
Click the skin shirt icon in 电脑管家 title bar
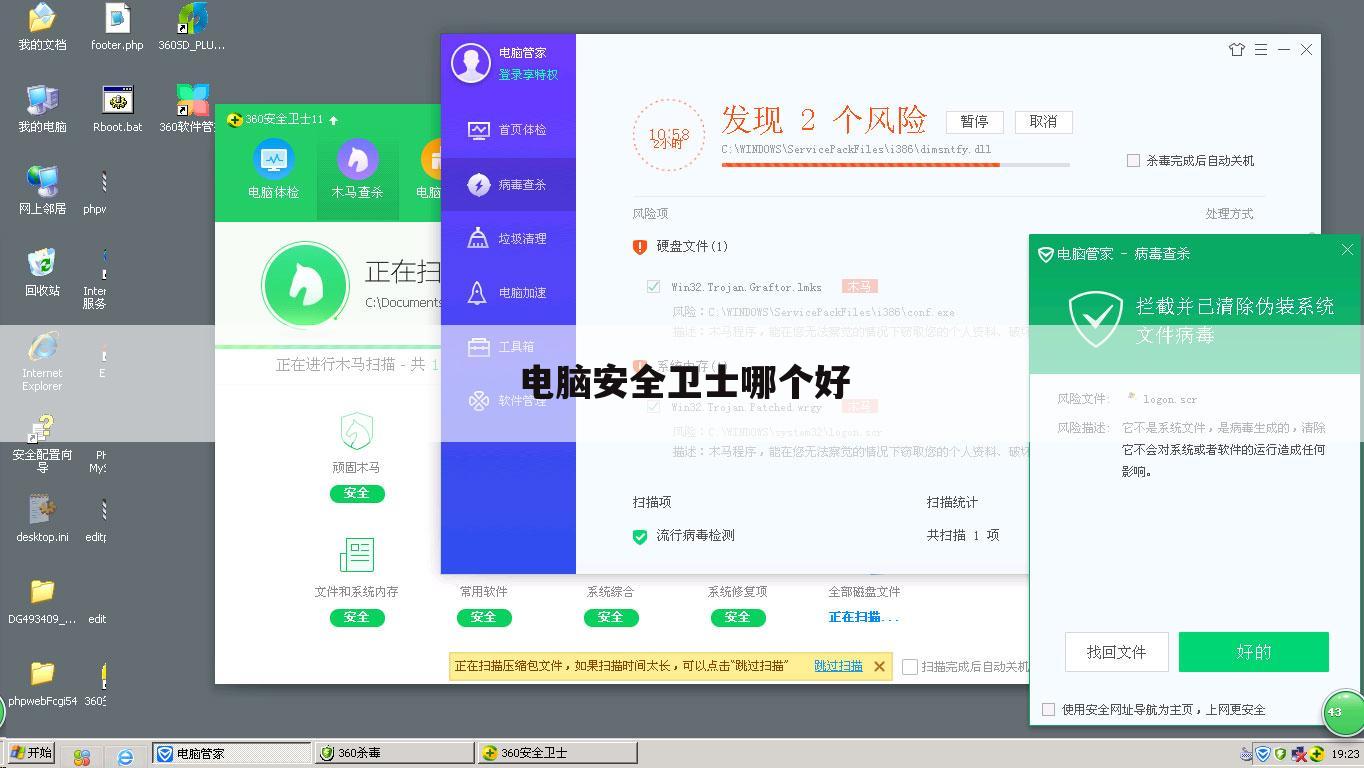click(1237, 49)
